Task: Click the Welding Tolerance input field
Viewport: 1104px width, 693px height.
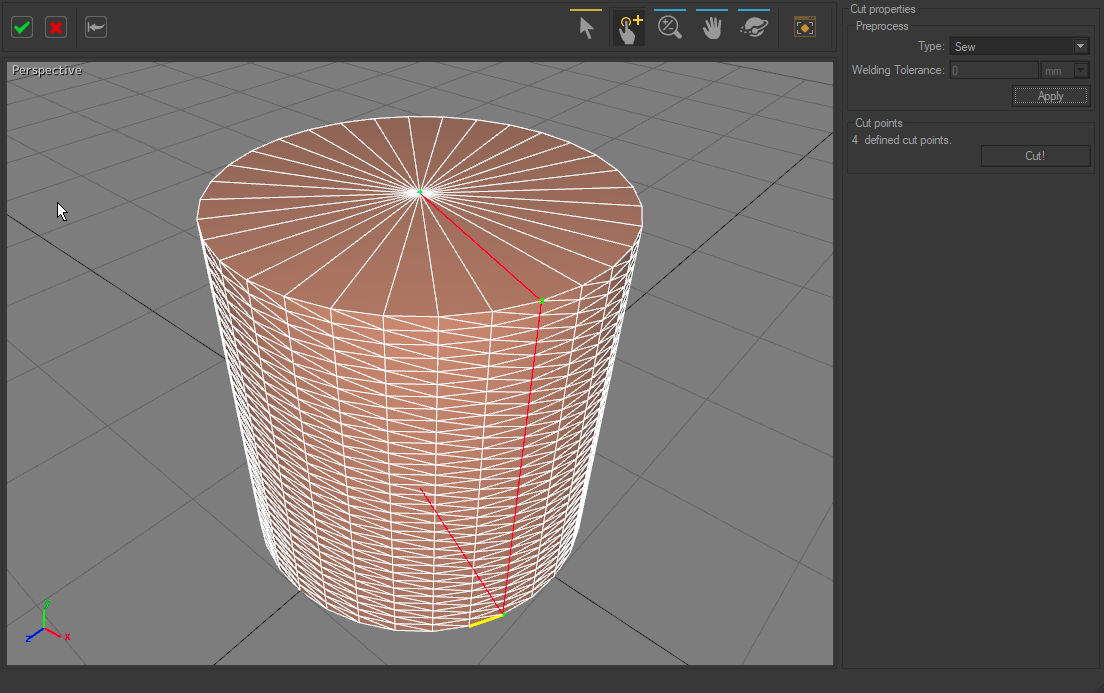Action: 993,70
